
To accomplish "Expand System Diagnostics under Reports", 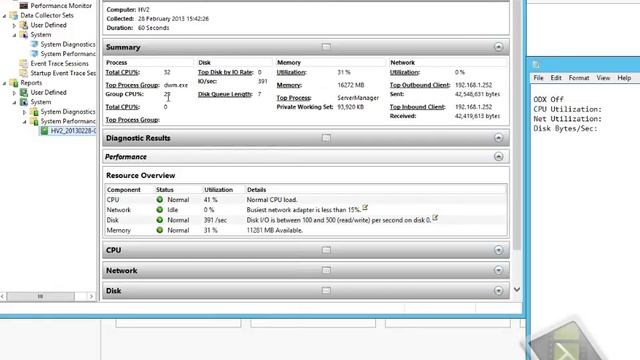I will [24, 112].
